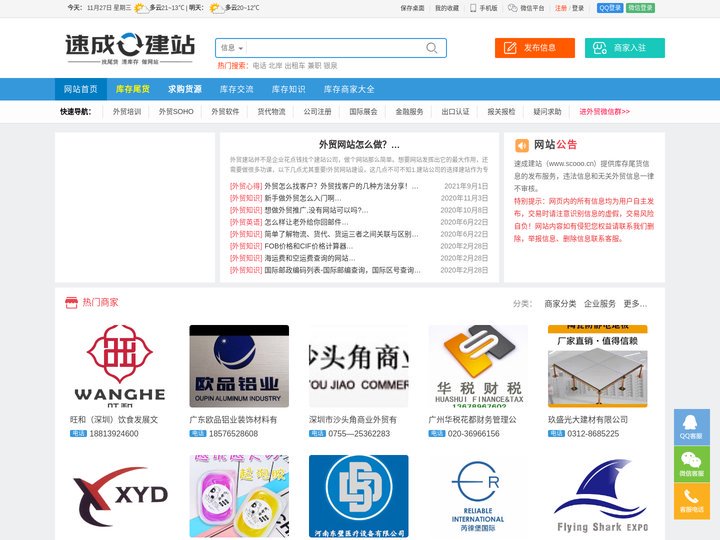The image size is (720, 540).
Task: Open the 玖盛光大建材 floor product thumbnail
Action: [x=597, y=366]
